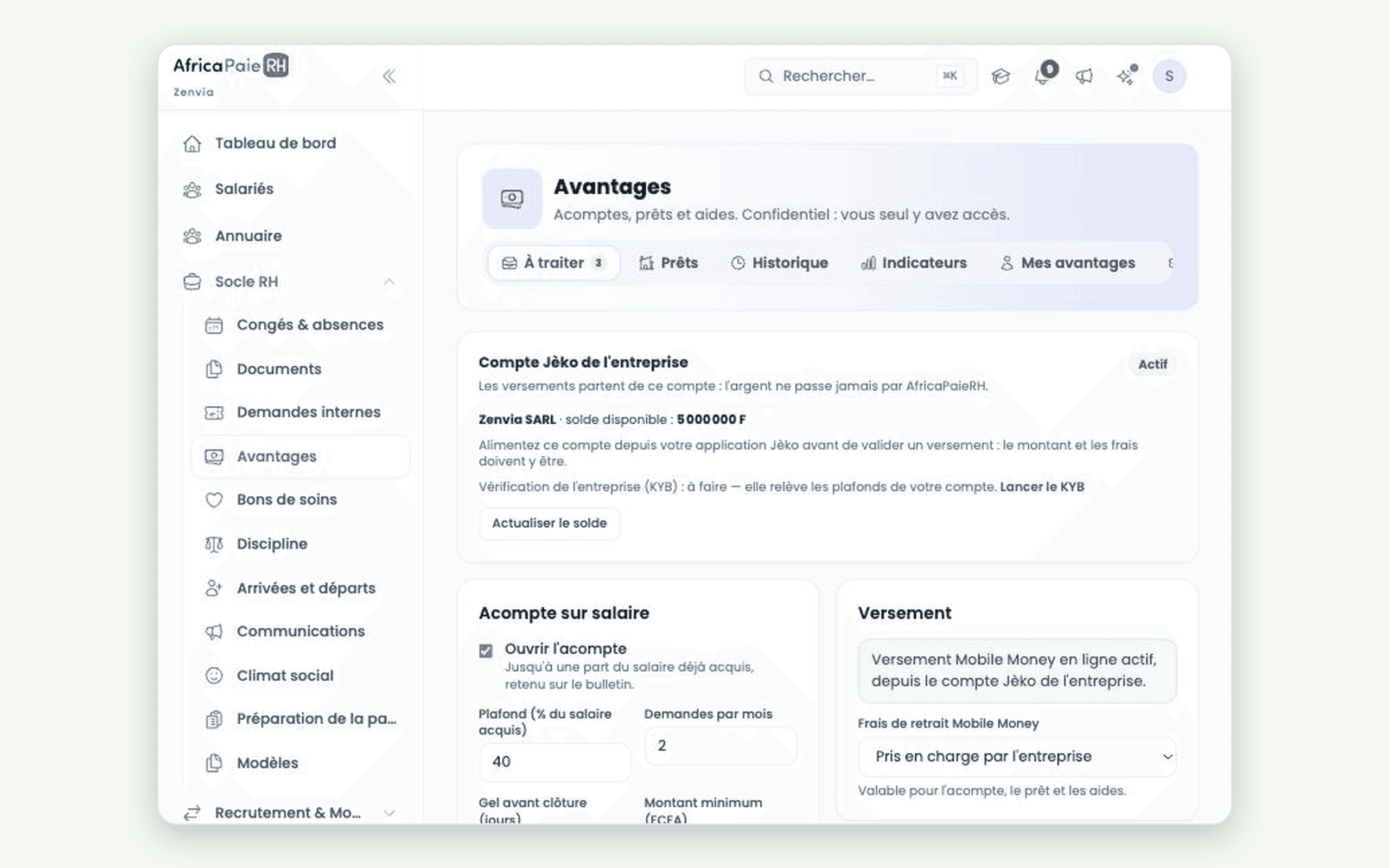Open the graduation cap help icon
The image size is (1389, 868).
click(x=1001, y=76)
